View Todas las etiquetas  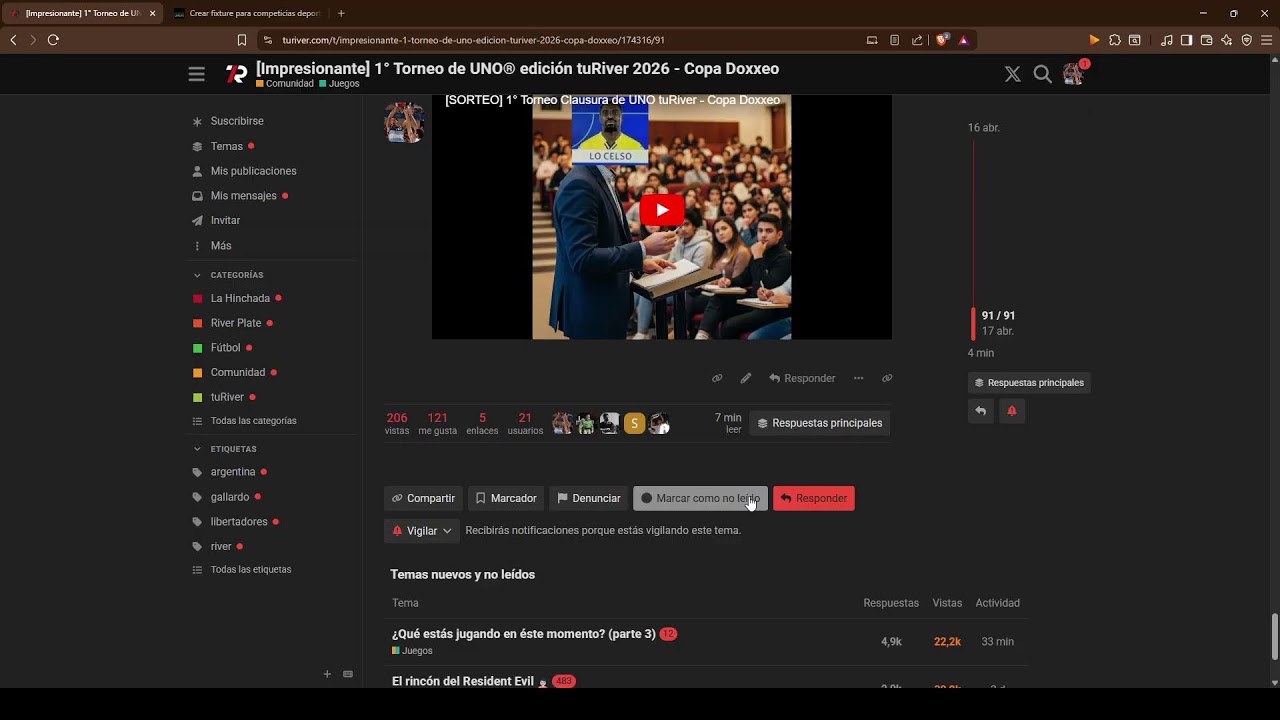coord(250,570)
